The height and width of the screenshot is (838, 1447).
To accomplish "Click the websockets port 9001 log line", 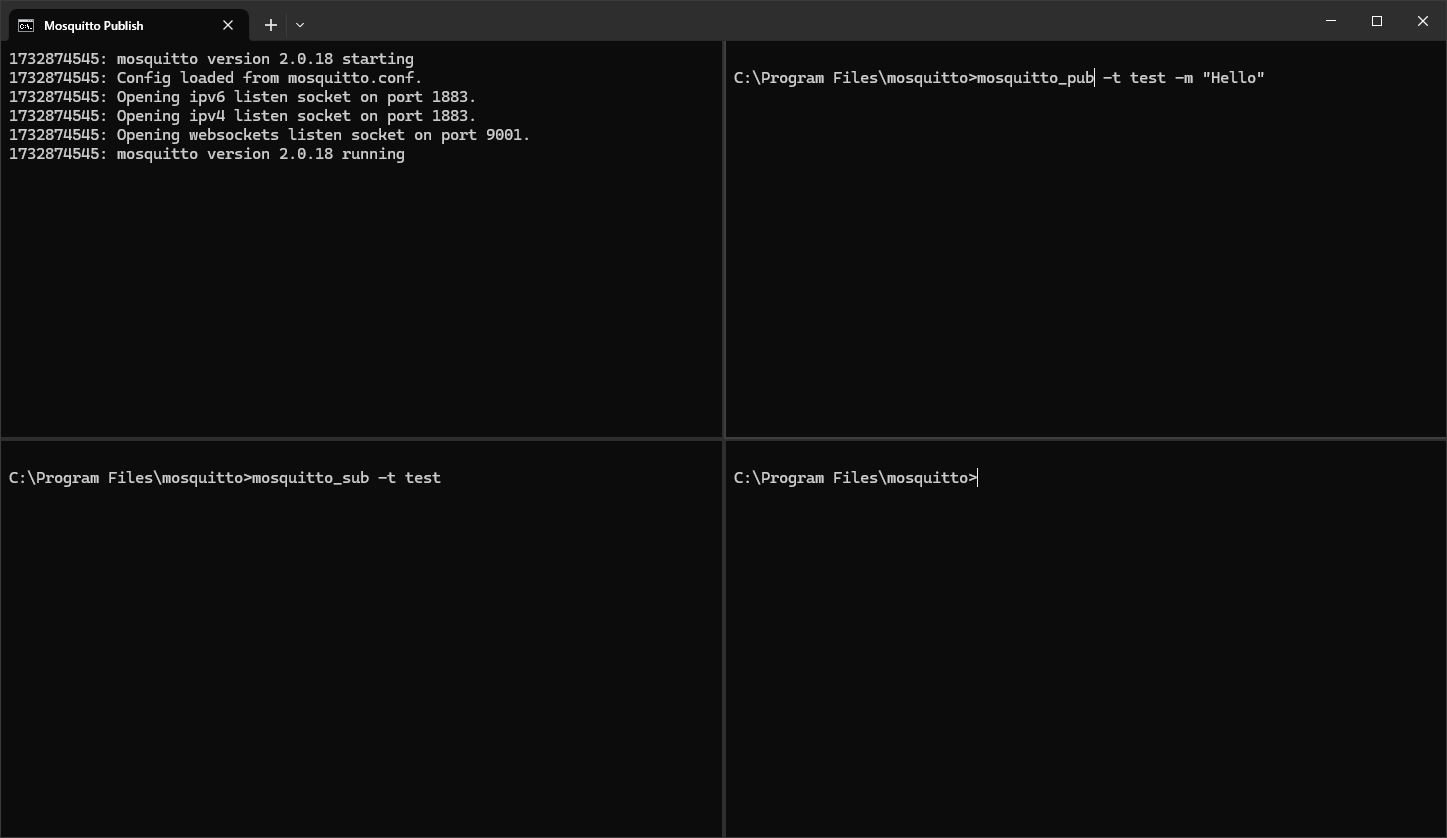I will pyautogui.click(x=268, y=134).
